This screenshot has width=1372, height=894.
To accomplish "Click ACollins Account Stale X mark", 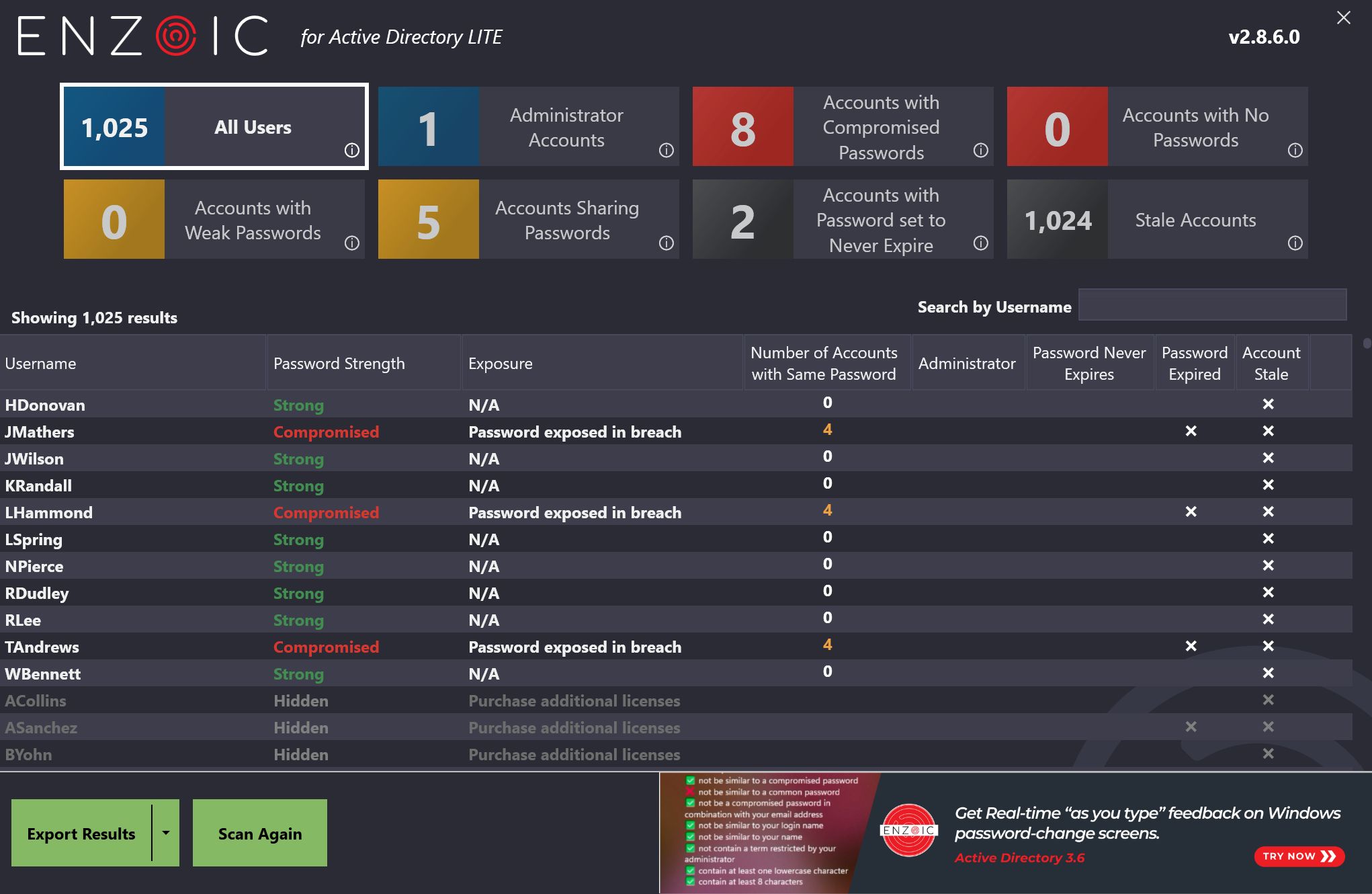I will 1269,700.
